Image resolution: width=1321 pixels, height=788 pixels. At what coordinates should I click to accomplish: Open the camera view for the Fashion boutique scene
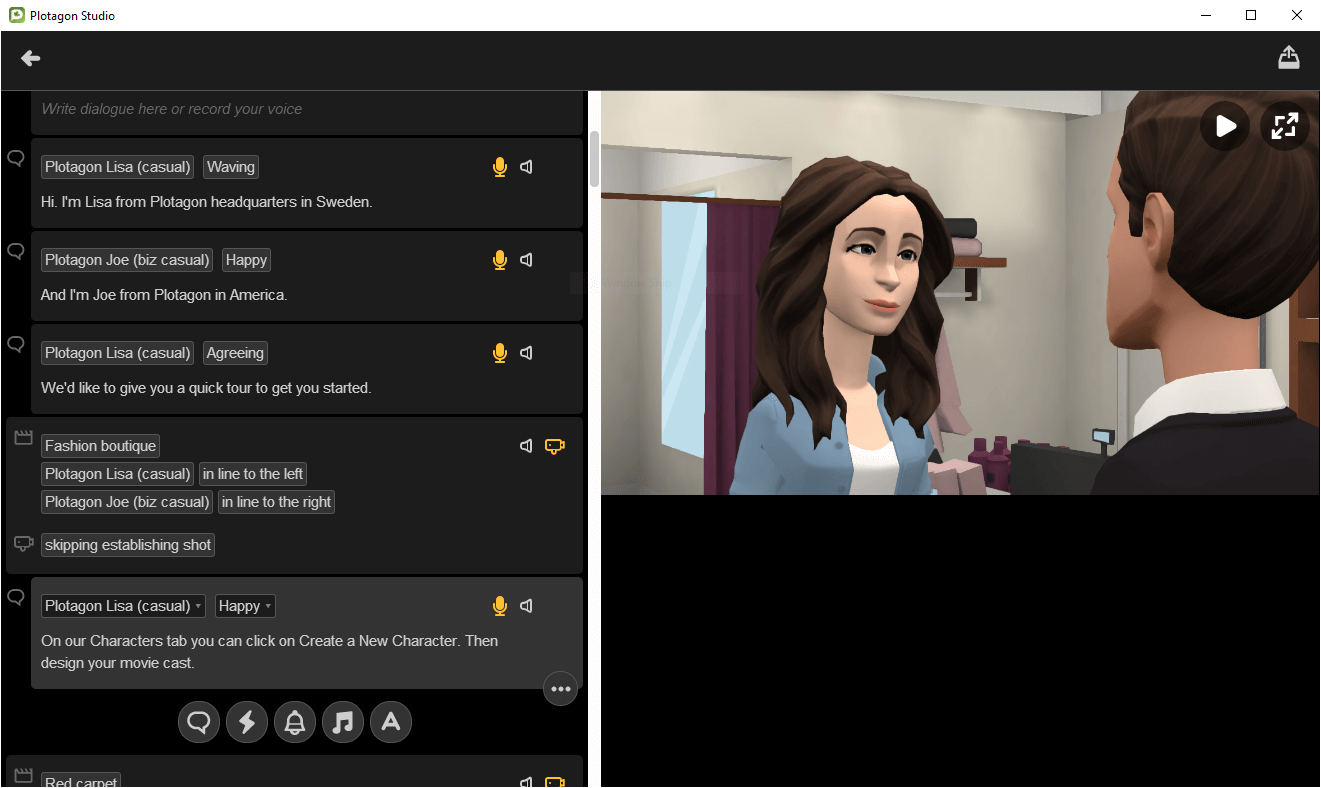click(555, 446)
